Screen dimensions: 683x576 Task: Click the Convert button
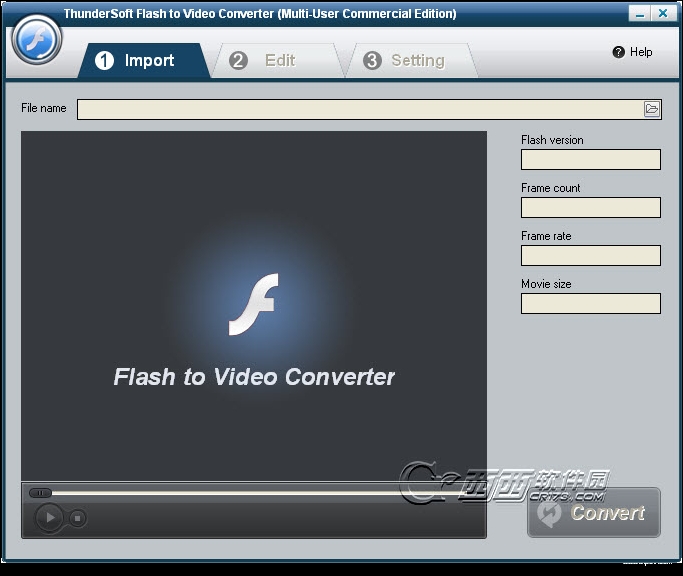tap(594, 513)
